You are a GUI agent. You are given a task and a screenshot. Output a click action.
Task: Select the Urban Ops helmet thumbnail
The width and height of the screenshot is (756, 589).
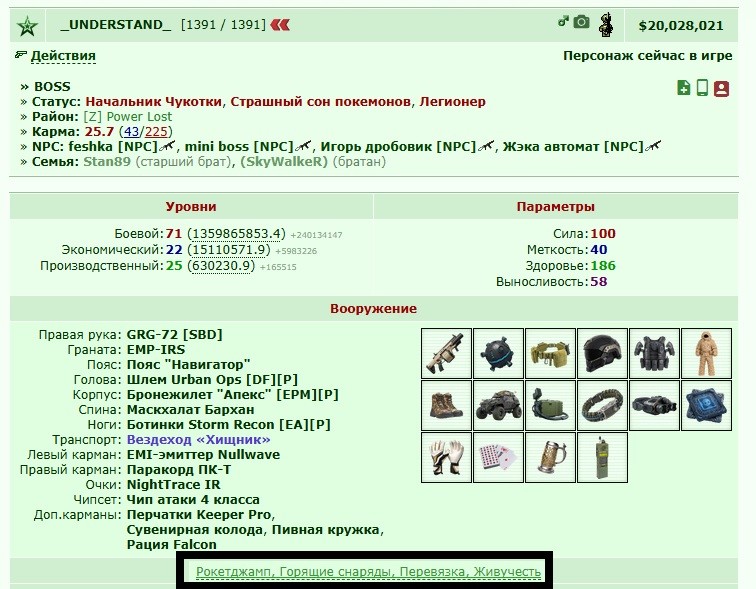pos(603,353)
